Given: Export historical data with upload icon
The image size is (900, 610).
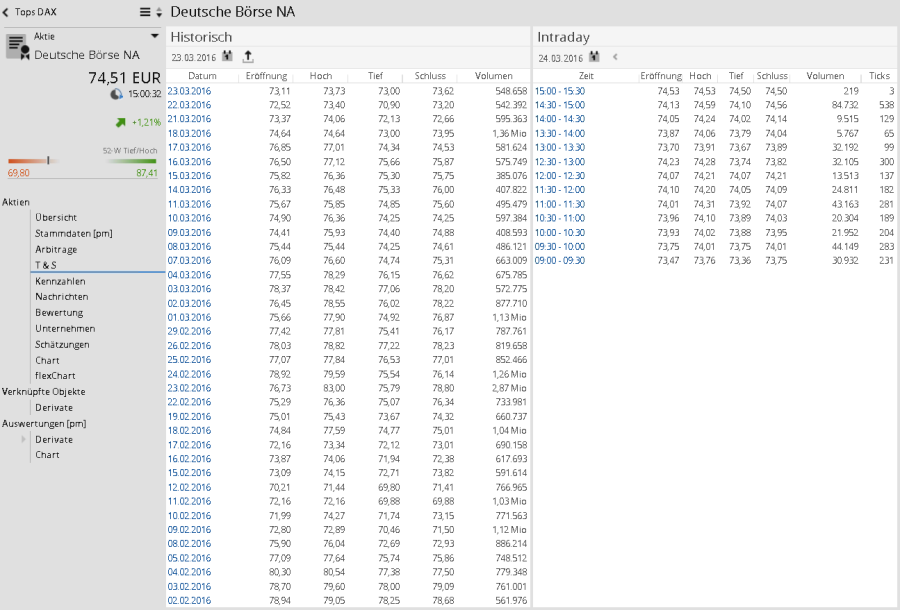Looking at the screenshot, I should coord(248,57).
